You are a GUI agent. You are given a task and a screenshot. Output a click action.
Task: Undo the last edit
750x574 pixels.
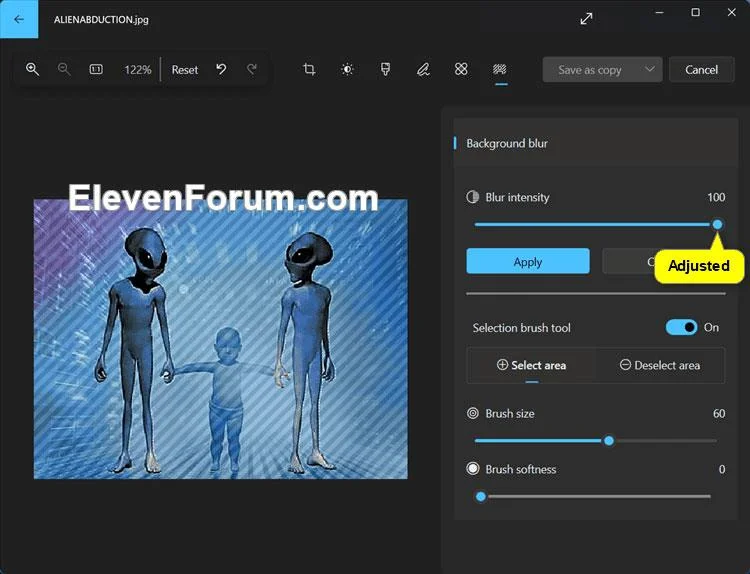[221, 69]
